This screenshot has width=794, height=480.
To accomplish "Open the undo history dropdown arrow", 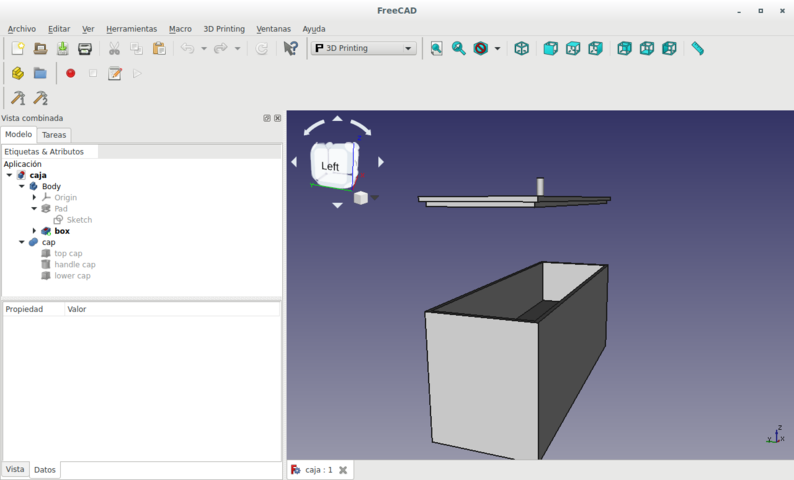I will (204, 49).
